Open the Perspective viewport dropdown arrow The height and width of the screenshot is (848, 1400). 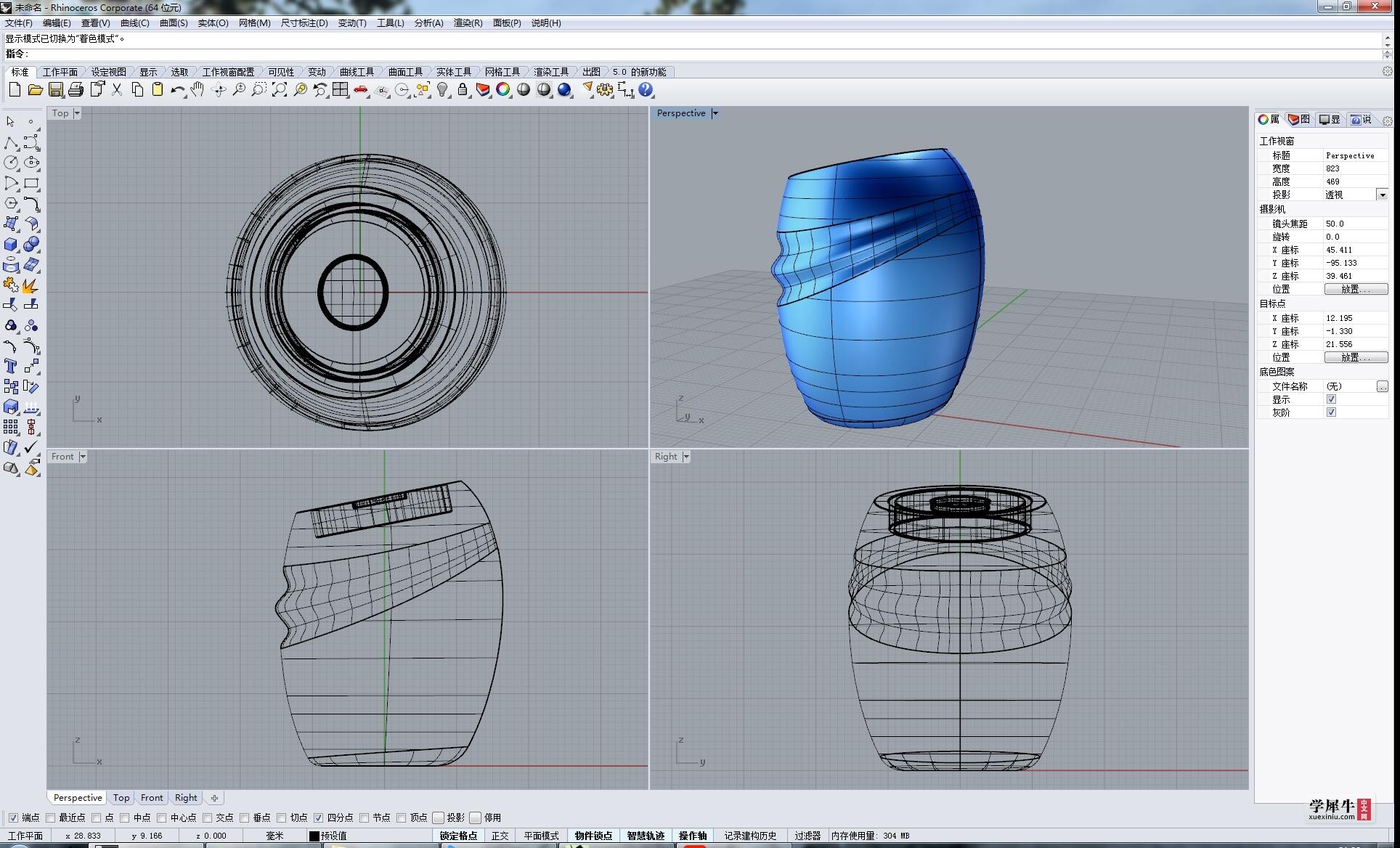(715, 113)
